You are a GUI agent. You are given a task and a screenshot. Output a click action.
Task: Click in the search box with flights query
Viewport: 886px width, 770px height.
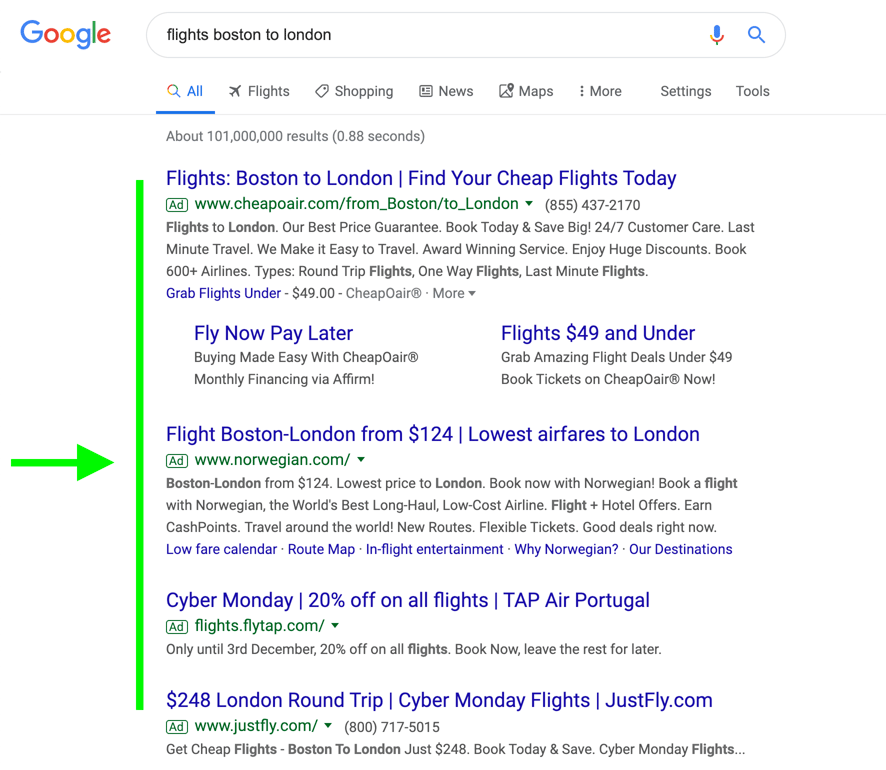(x=420, y=35)
